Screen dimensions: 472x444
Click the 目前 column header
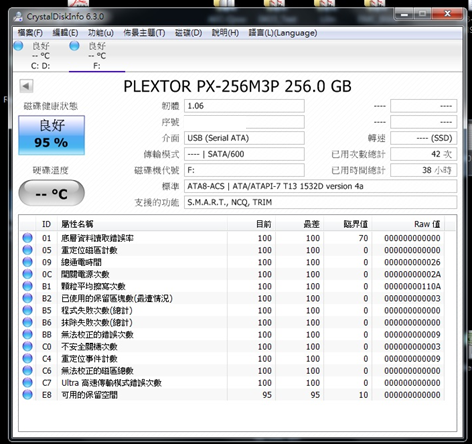click(252, 224)
